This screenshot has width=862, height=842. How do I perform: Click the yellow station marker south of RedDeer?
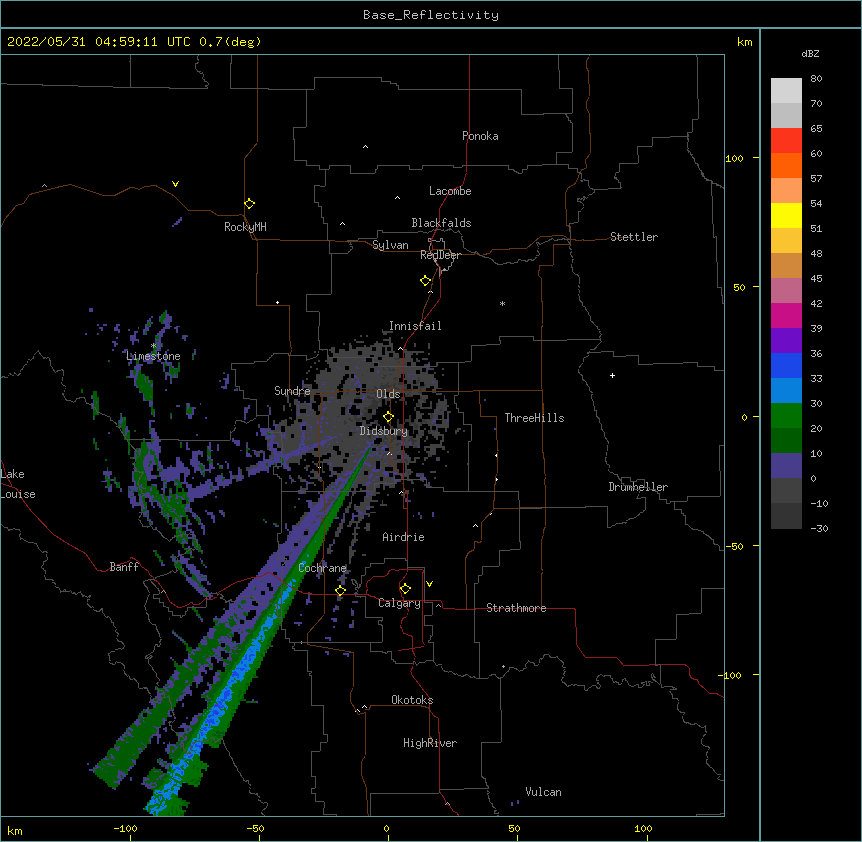click(426, 281)
